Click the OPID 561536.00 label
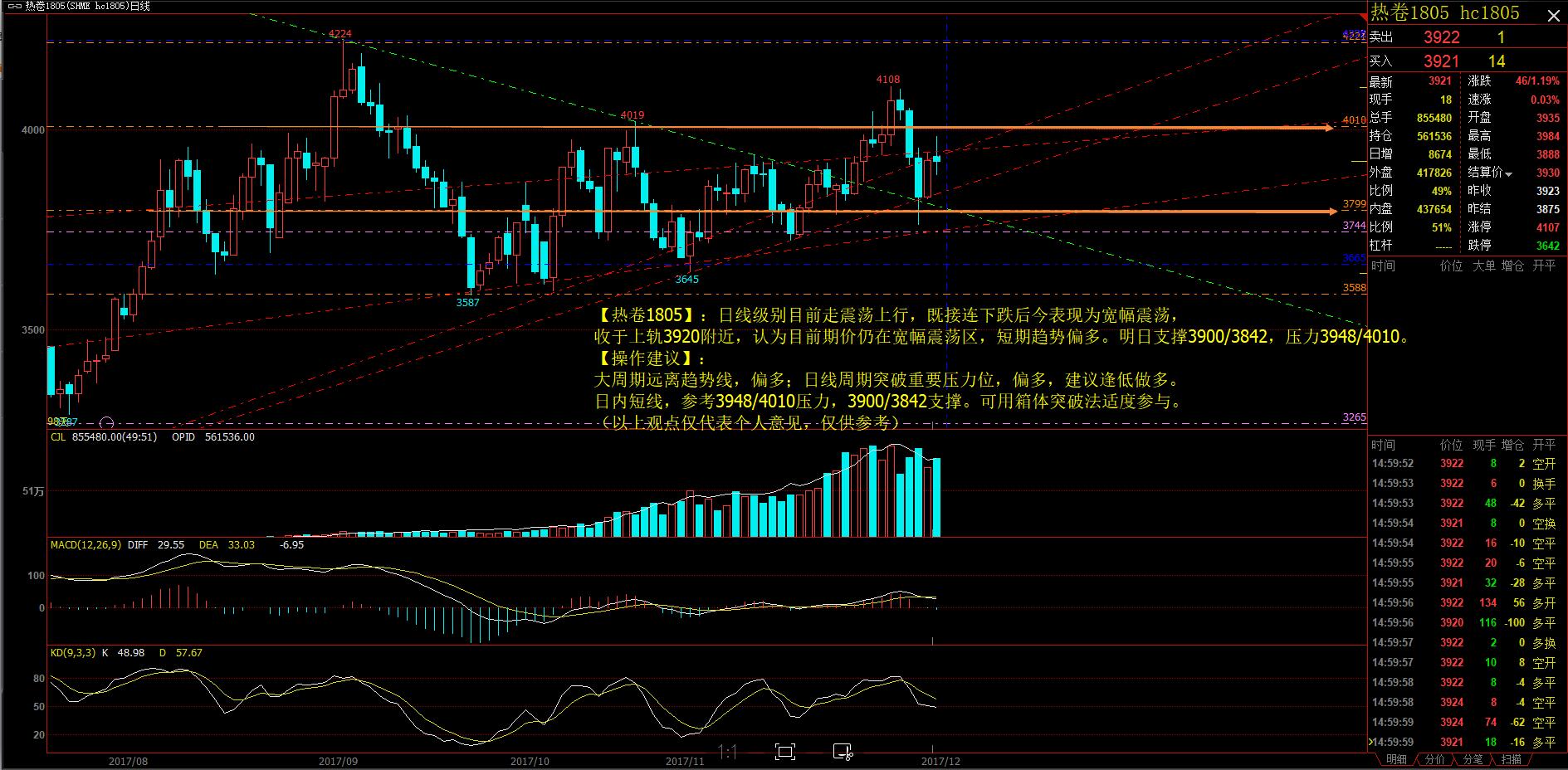This screenshot has height=770, width=1568. pyautogui.click(x=213, y=437)
